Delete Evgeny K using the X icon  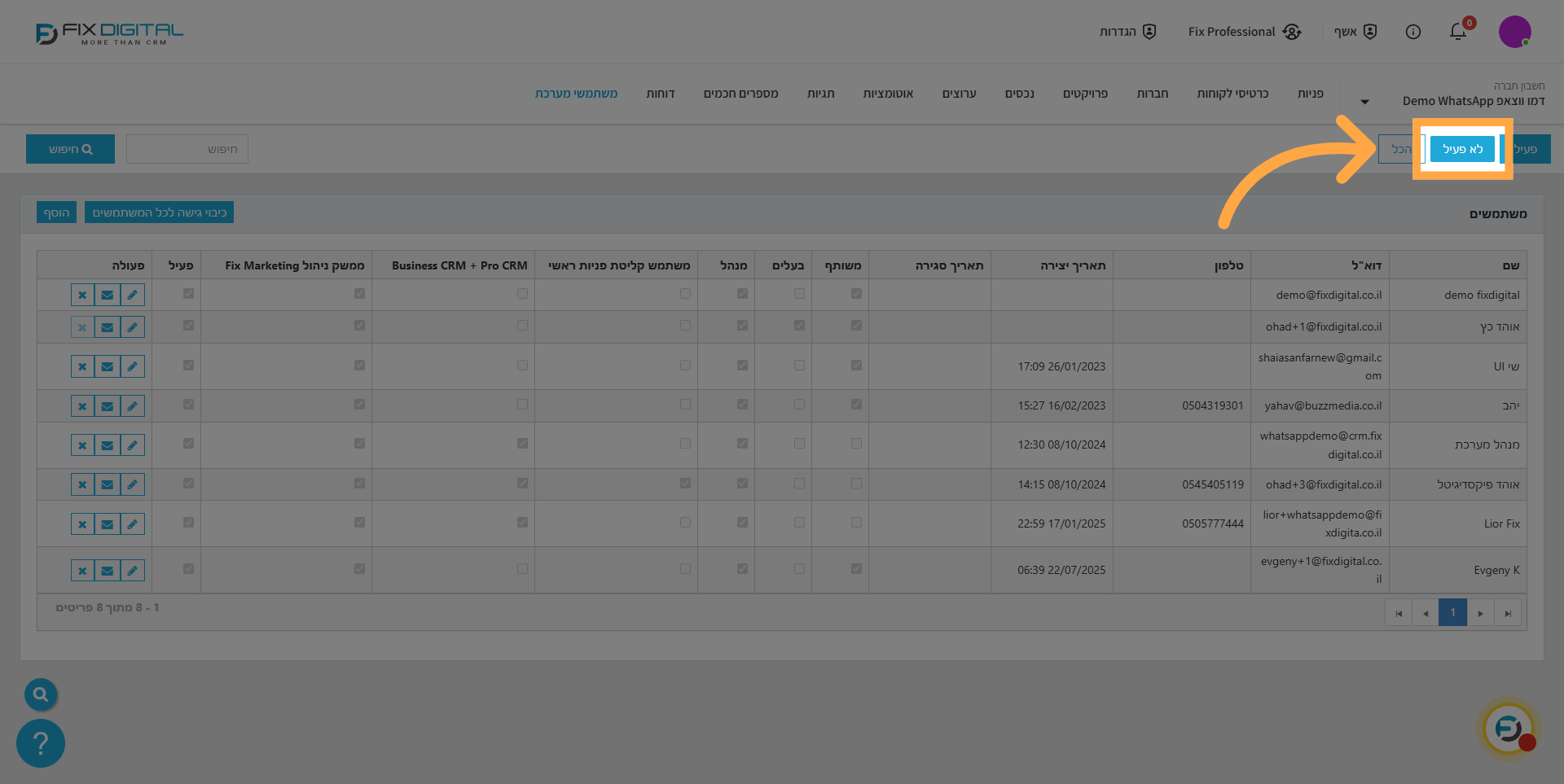[x=82, y=571]
